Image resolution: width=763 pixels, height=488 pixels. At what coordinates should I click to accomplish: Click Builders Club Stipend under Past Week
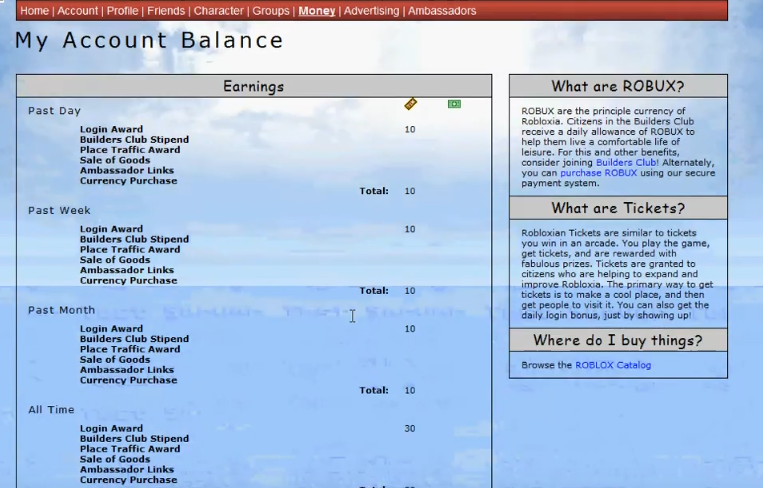tap(134, 239)
